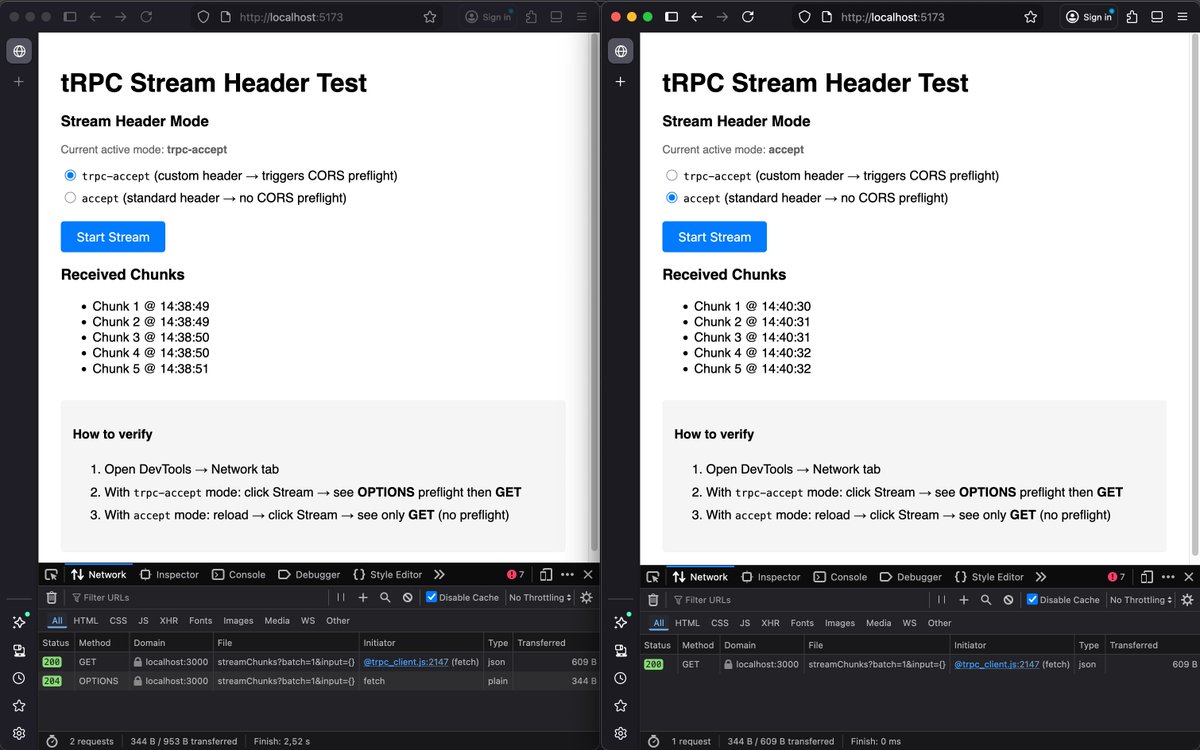Viewport: 1200px width, 750px height.
Task: Click Sign in button in right browser
Action: pos(1089,17)
